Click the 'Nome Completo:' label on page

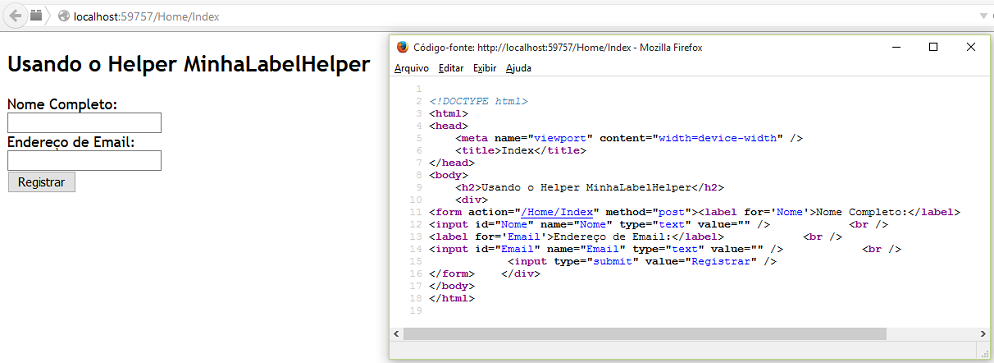(x=62, y=105)
